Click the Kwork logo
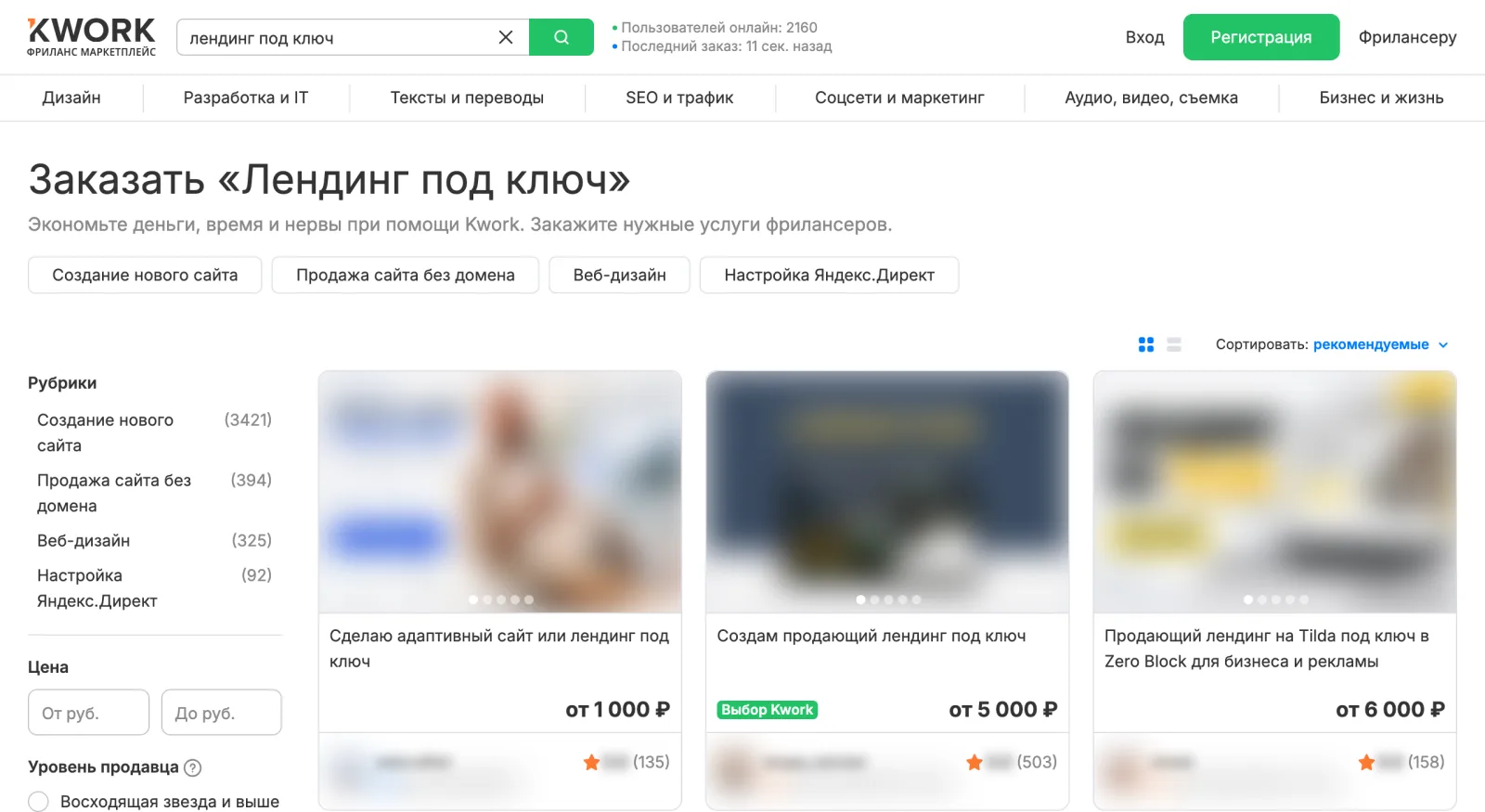Viewport: 1485px width, 812px height. pos(91,37)
